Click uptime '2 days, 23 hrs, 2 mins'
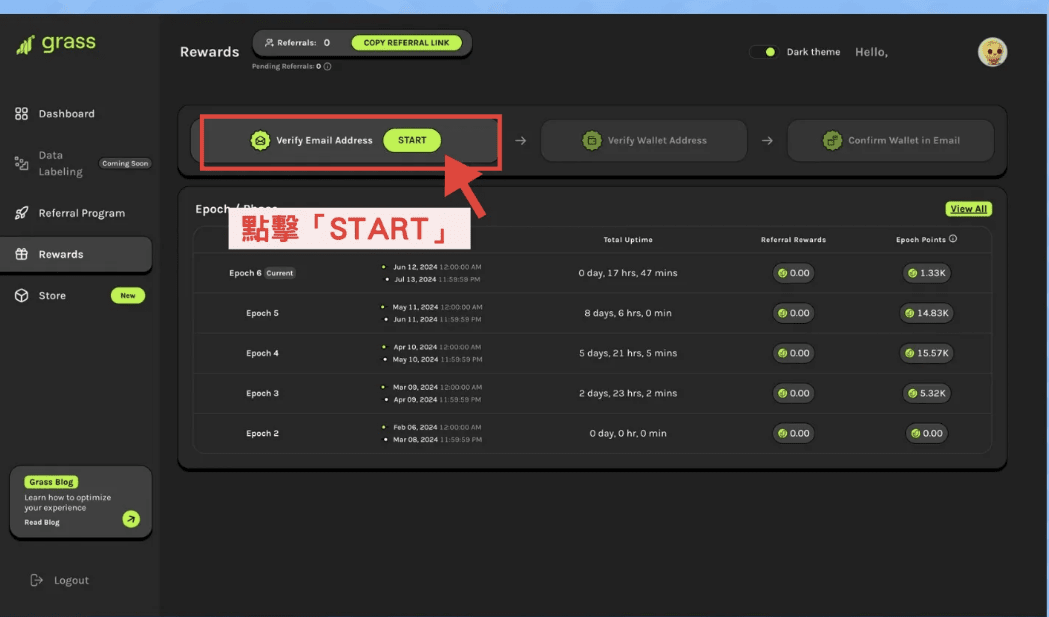1049x617 pixels. point(628,393)
